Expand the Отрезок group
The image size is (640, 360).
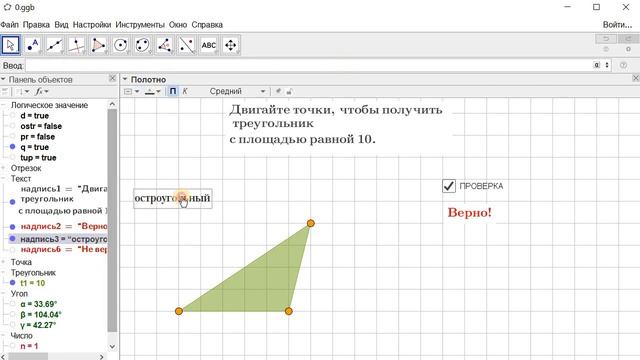pos(4,168)
